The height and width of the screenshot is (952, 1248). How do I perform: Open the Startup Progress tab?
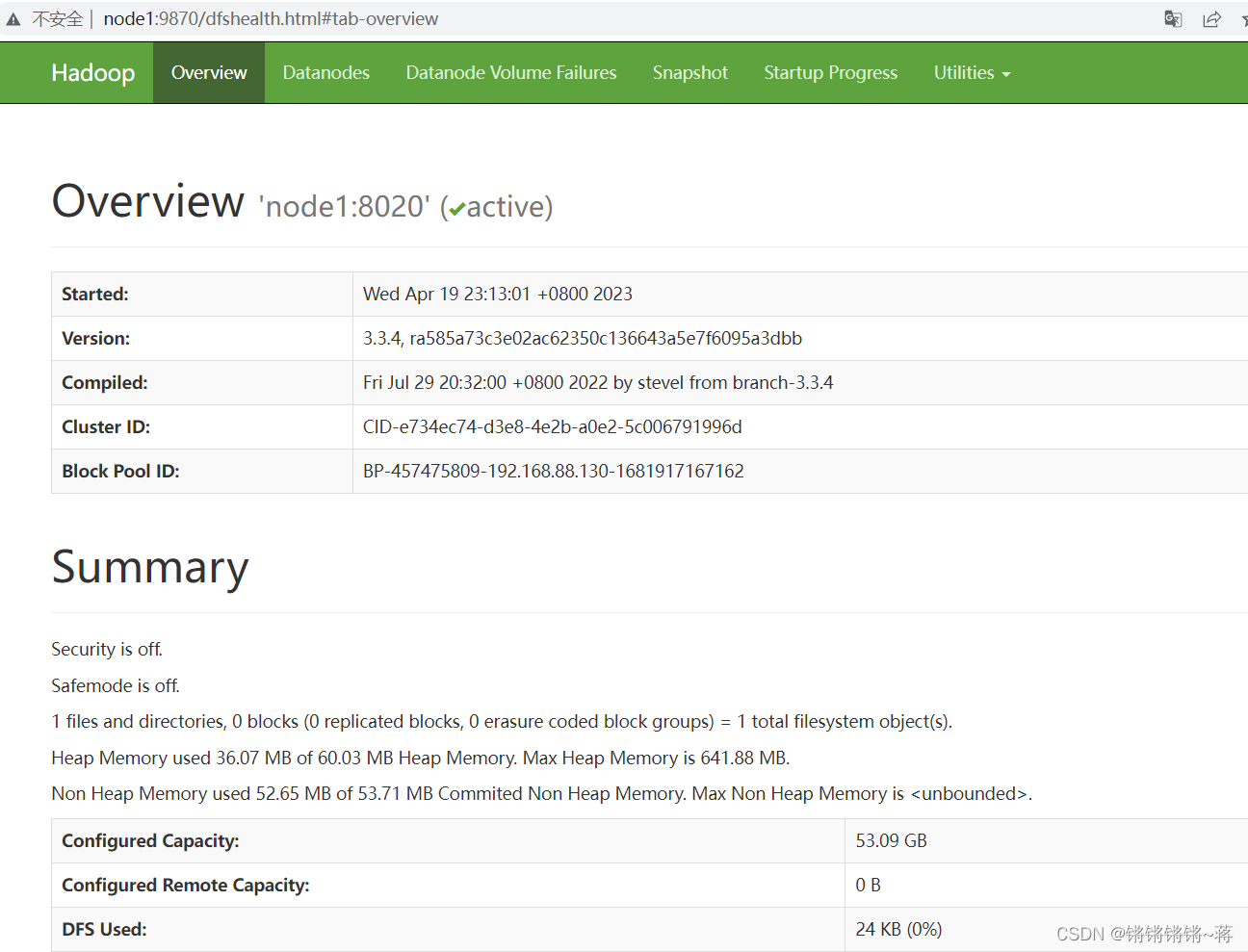831,73
